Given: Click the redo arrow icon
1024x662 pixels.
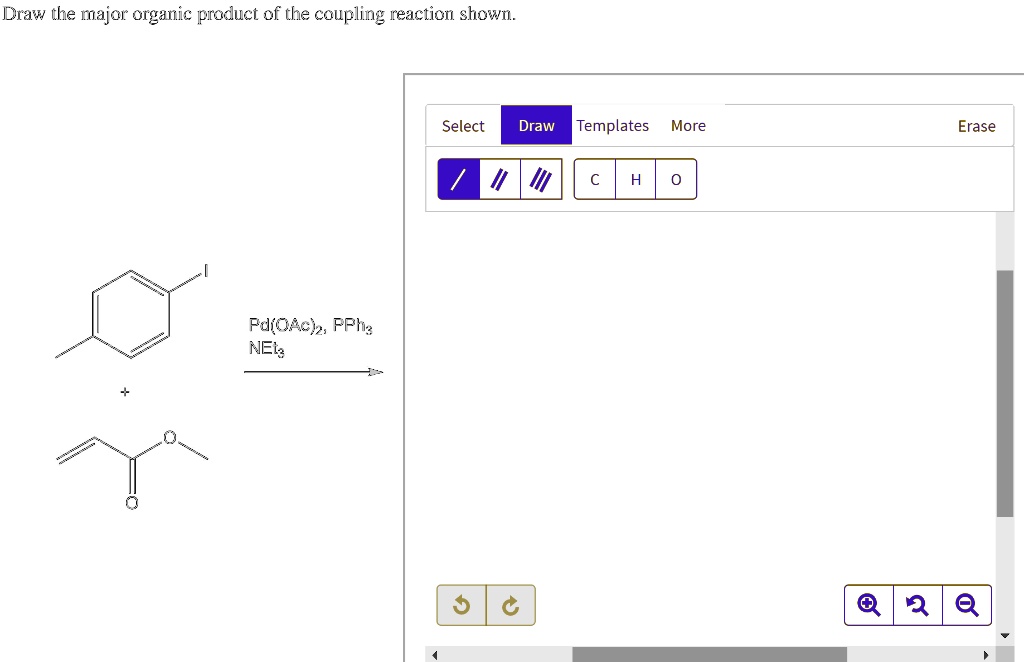Looking at the screenshot, I should [x=510, y=605].
